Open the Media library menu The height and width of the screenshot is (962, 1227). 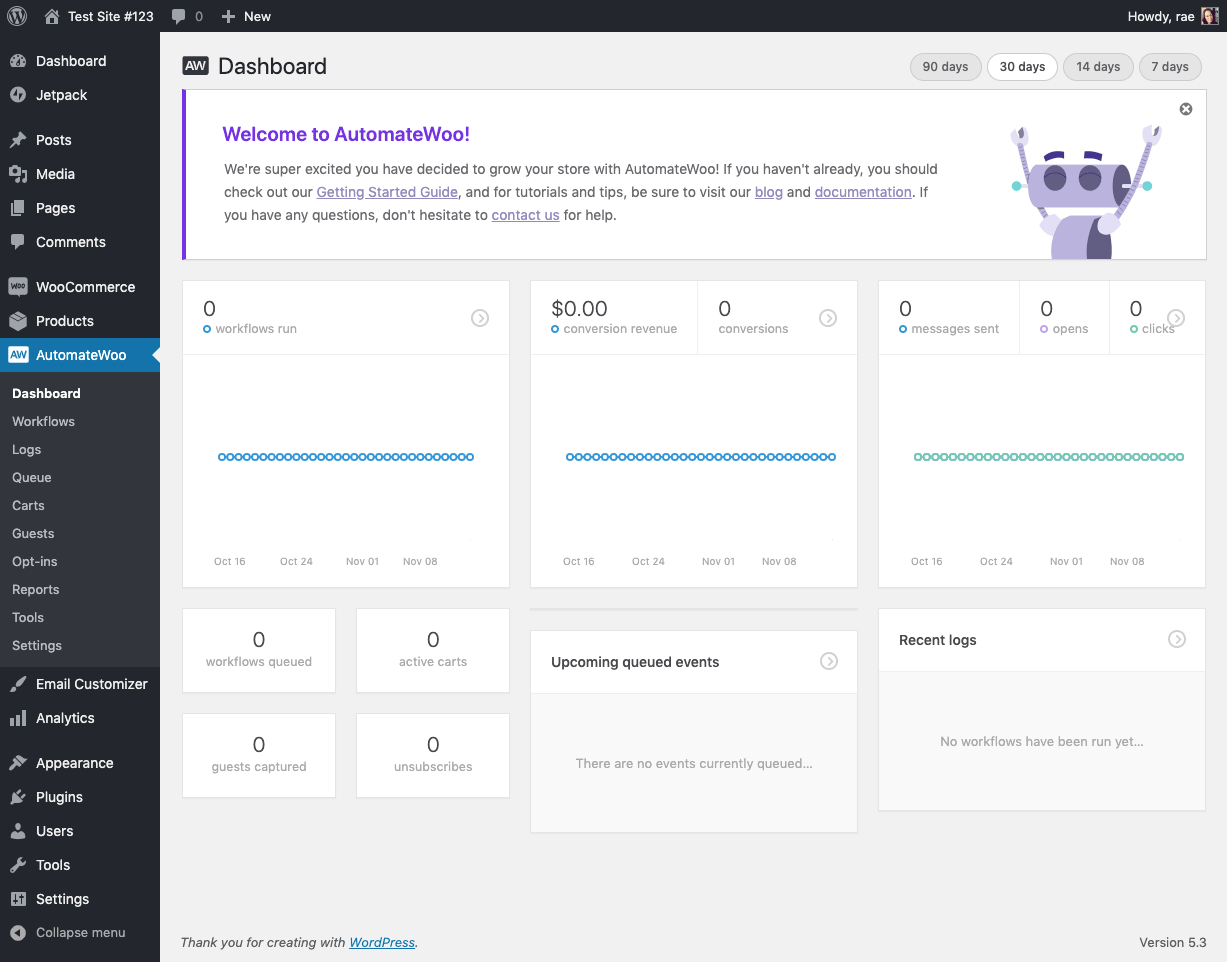pos(80,174)
